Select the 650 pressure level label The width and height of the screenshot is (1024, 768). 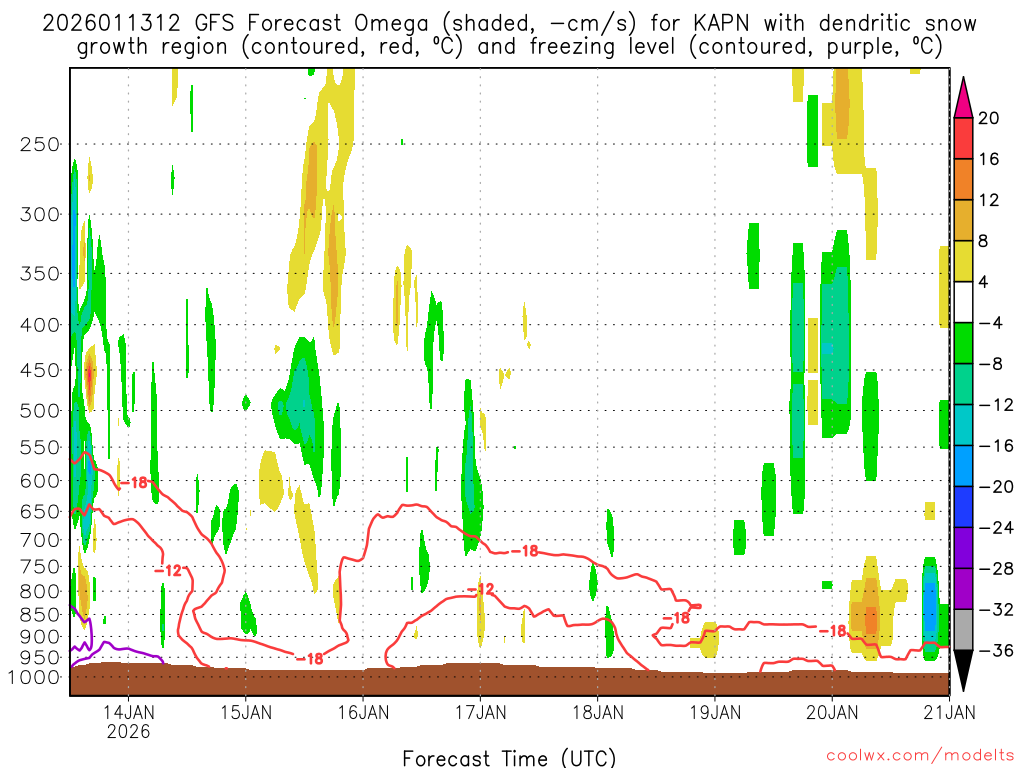click(40, 511)
